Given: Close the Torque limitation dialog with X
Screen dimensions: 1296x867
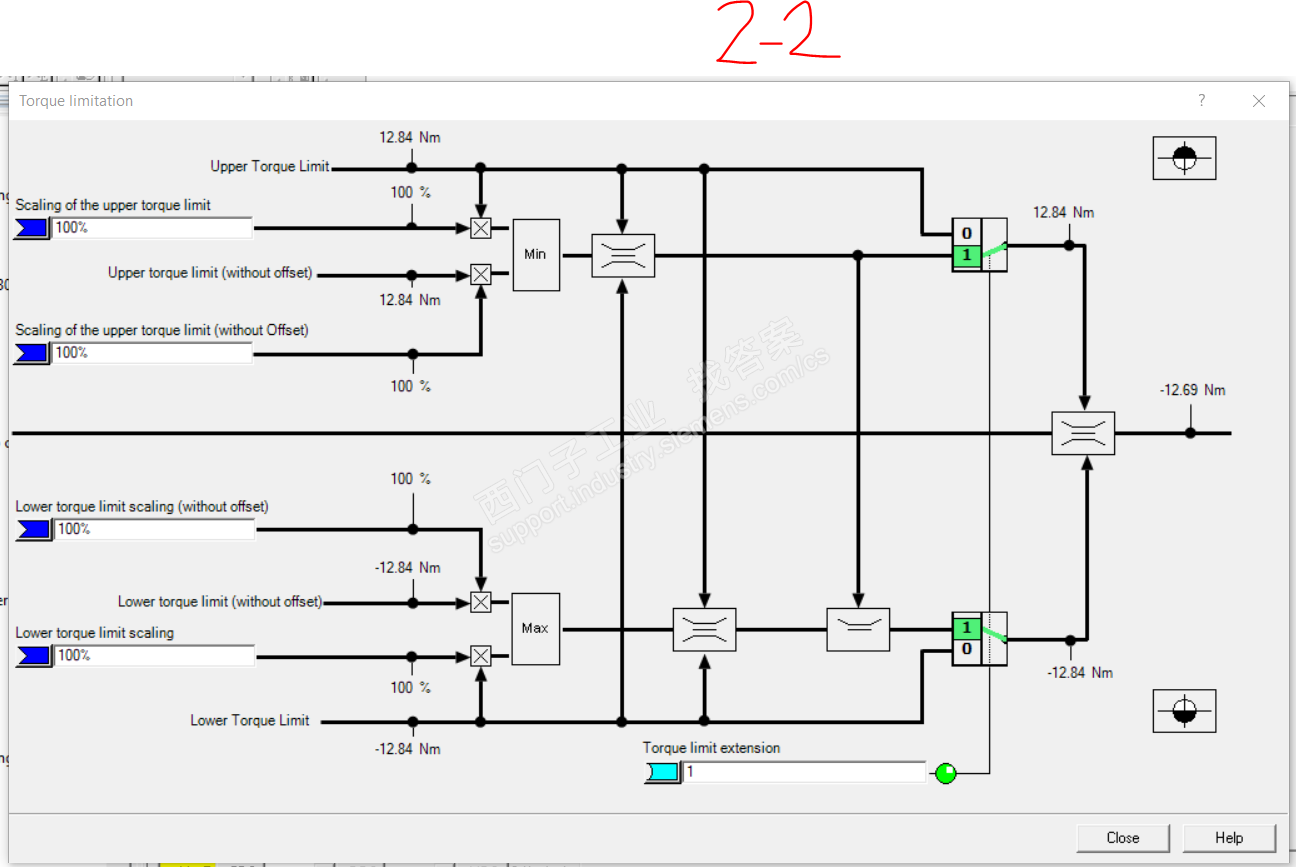Looking at the screenshot, I should click(1259, 101).
